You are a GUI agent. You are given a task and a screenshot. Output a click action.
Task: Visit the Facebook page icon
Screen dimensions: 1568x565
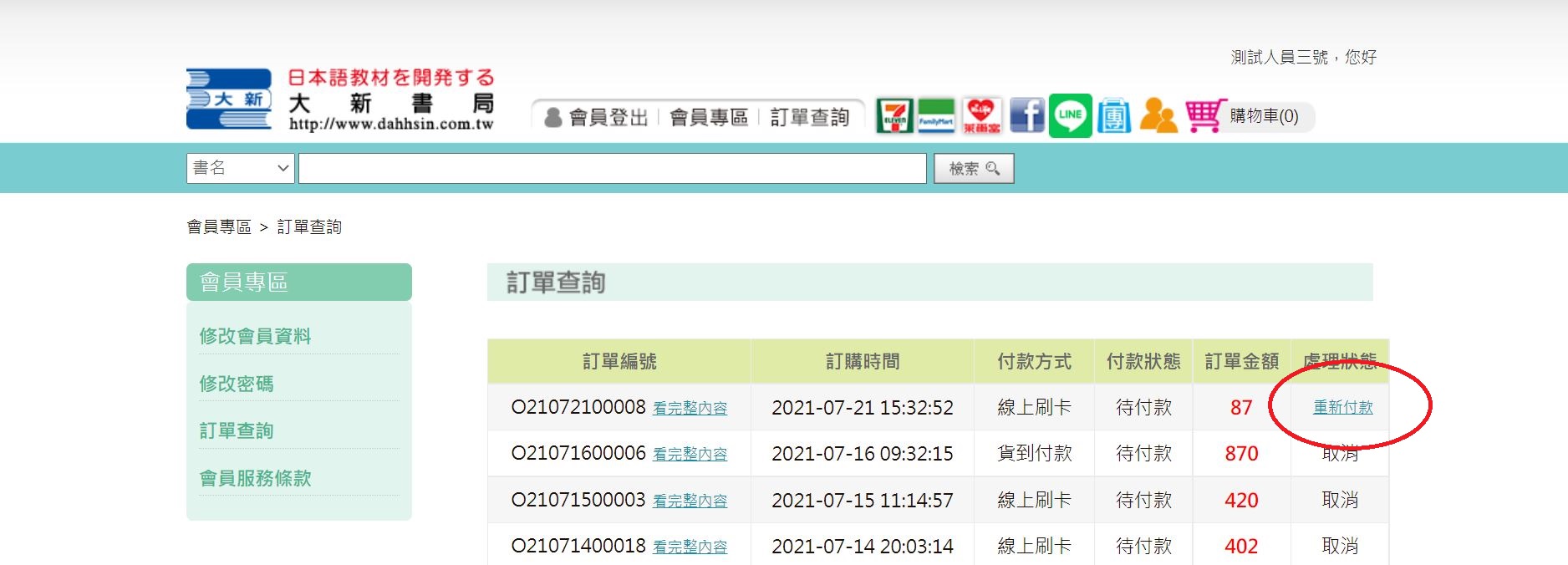[1027, 115]
